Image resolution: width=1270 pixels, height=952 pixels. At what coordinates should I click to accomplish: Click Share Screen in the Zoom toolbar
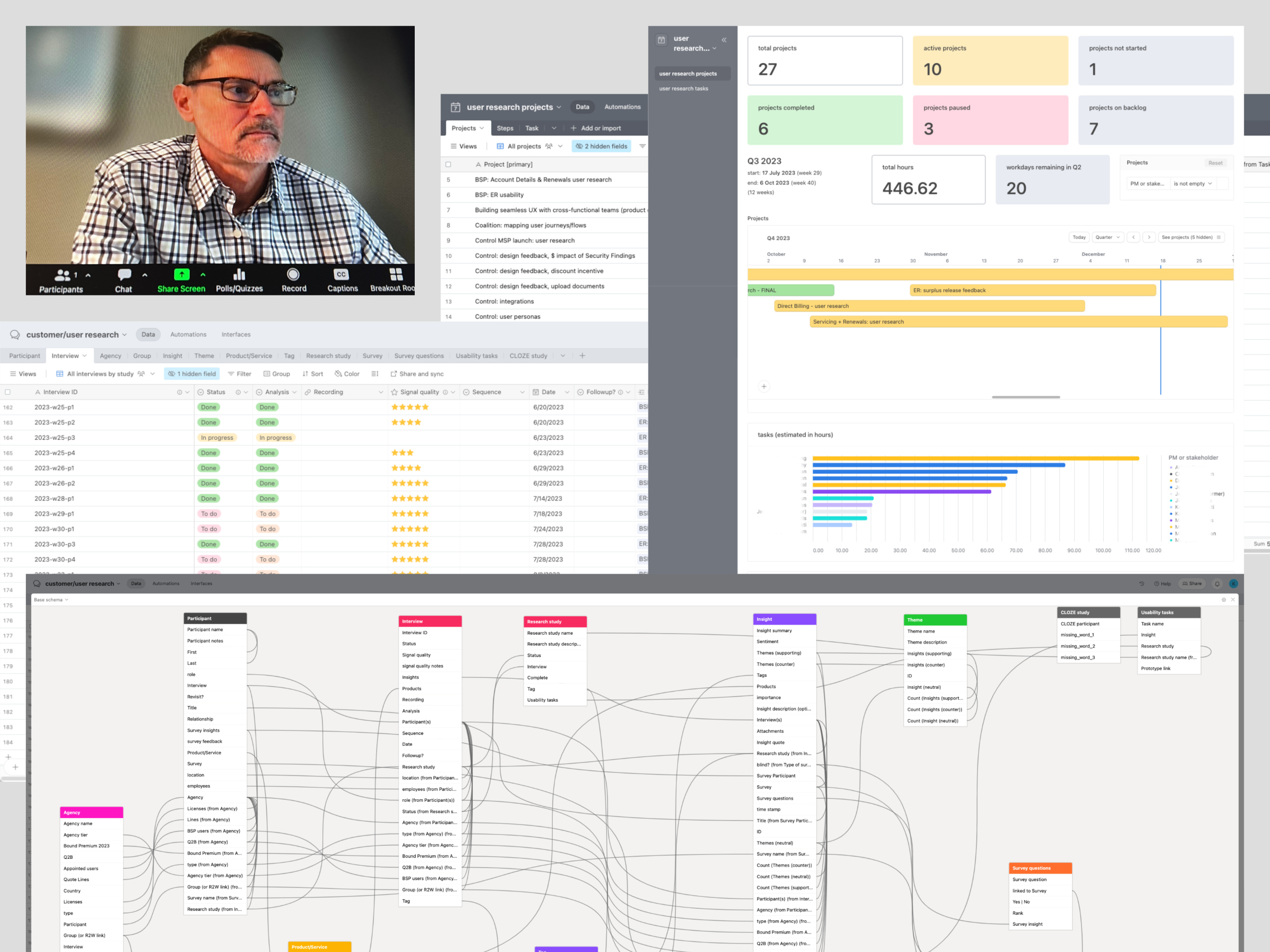coord(181,280)
